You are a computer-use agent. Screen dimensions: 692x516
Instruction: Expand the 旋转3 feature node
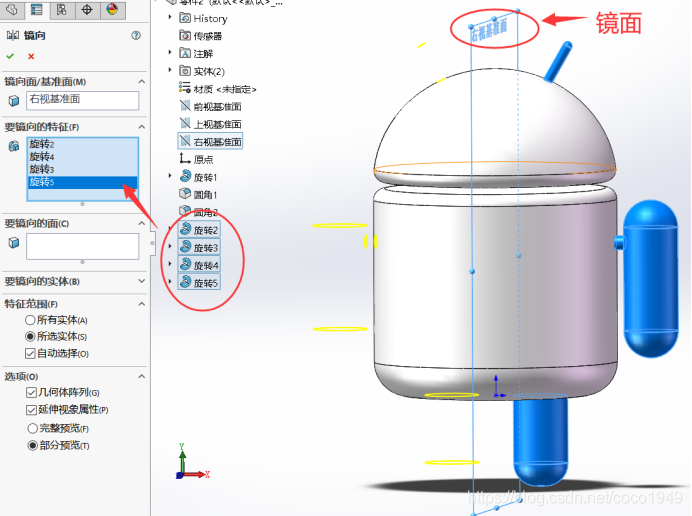(170, 246)
